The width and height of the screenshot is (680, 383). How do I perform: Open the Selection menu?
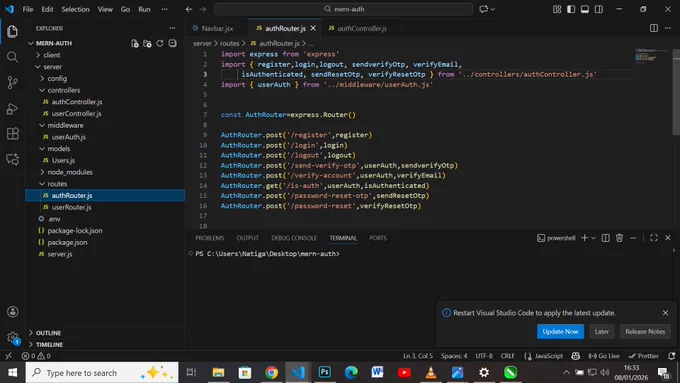coord(75,9)
